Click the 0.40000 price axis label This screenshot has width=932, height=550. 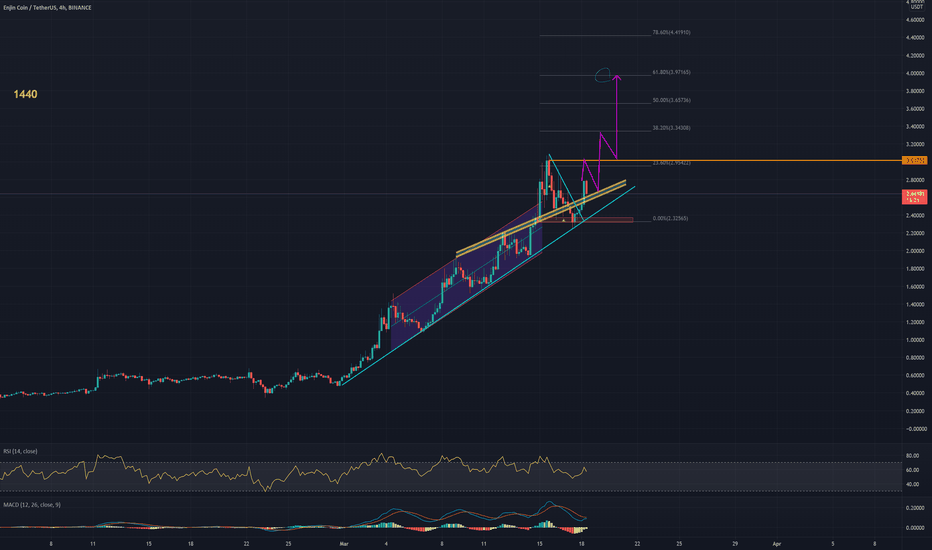[x=915, y=393]
